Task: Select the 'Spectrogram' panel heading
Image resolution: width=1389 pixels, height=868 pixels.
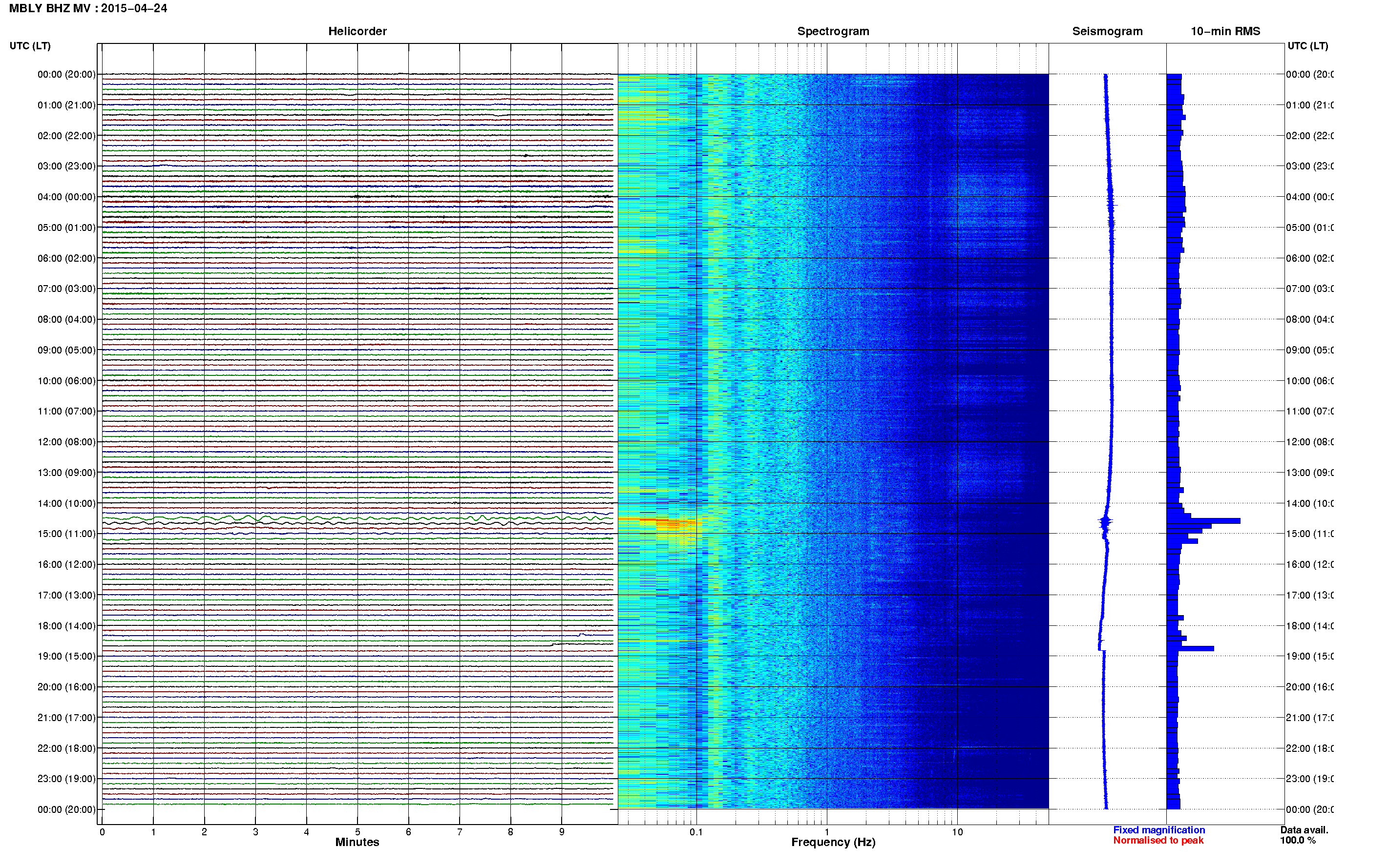Action: pos(833,32)
